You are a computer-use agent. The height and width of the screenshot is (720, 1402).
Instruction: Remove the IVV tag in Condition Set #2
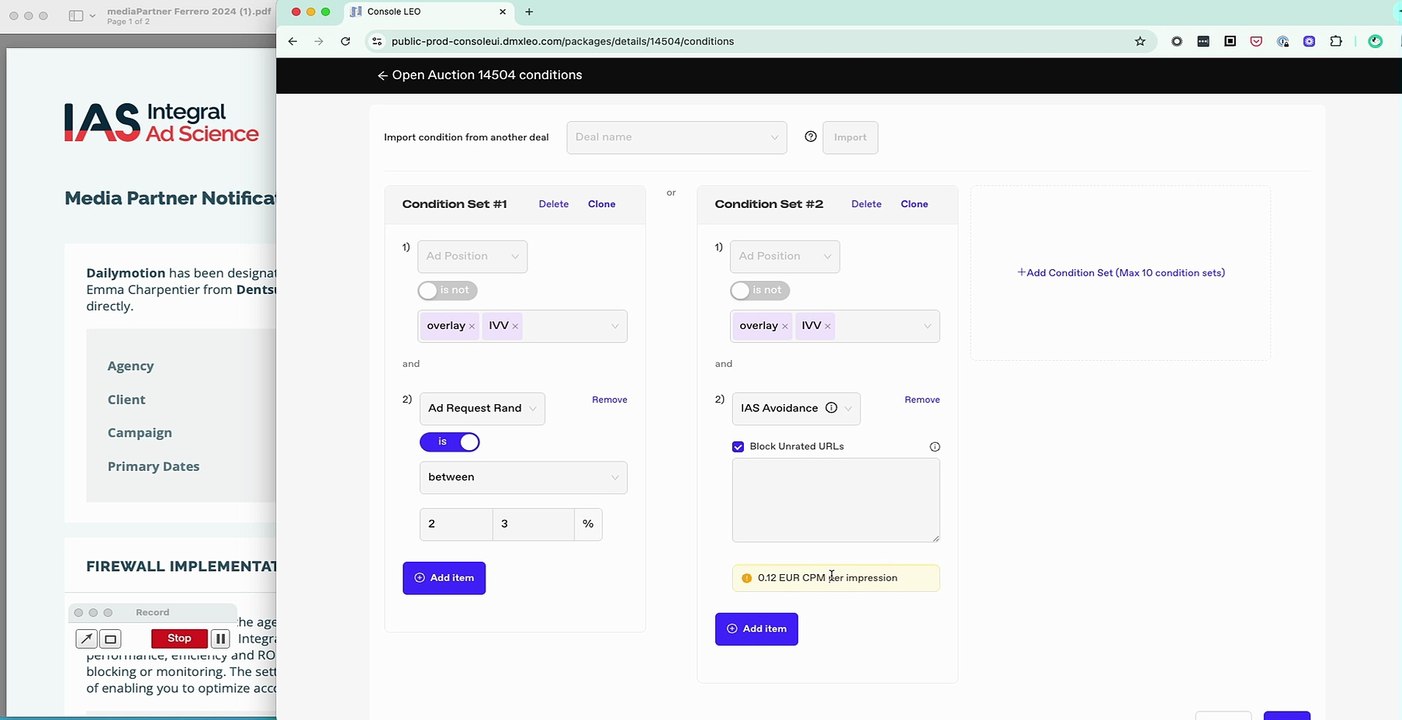pyautogui.click(x=828, y=326)
